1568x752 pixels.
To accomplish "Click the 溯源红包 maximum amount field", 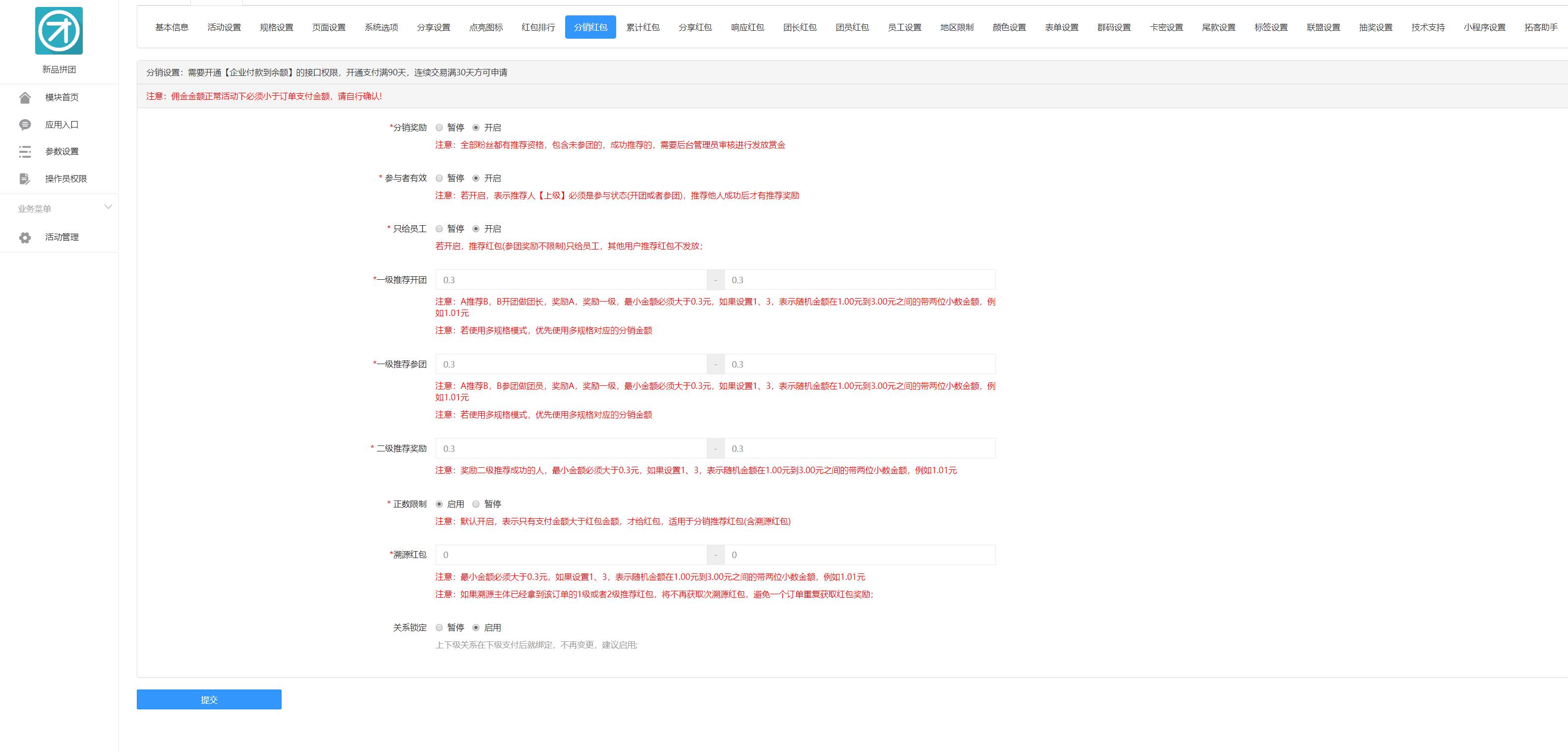I will (860, 555).
